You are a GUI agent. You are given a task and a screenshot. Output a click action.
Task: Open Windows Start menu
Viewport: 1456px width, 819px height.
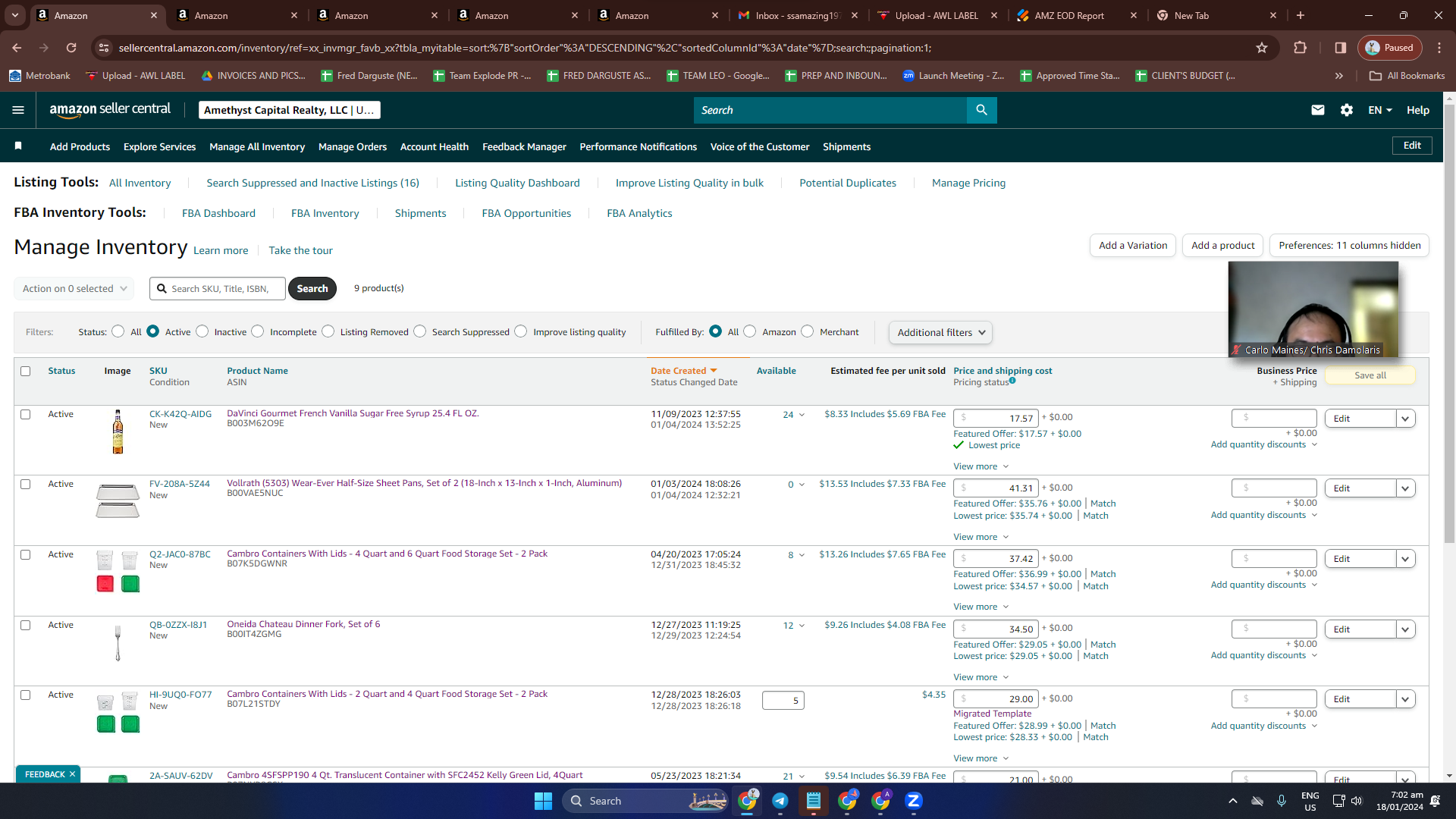(543, 801)
